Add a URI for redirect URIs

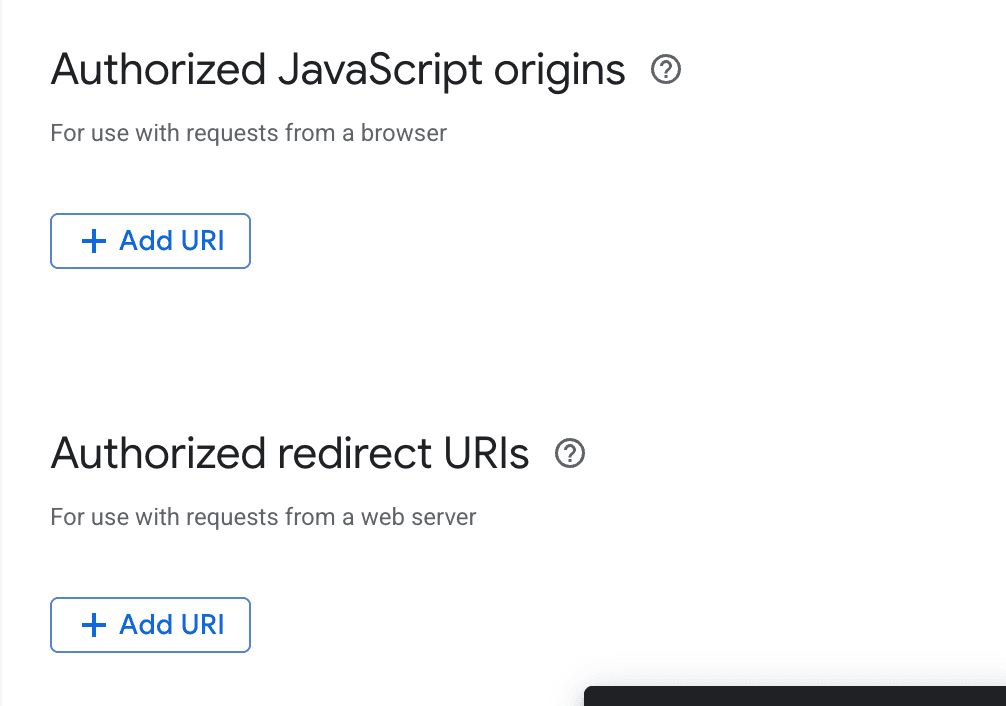150,625
